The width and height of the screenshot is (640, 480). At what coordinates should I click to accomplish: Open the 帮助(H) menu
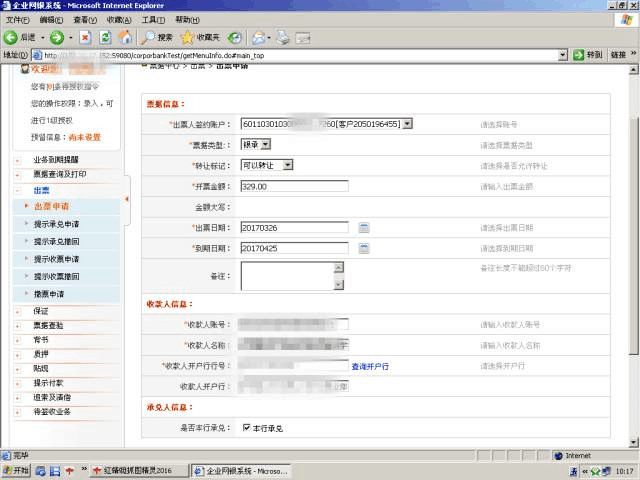[187, 20]
